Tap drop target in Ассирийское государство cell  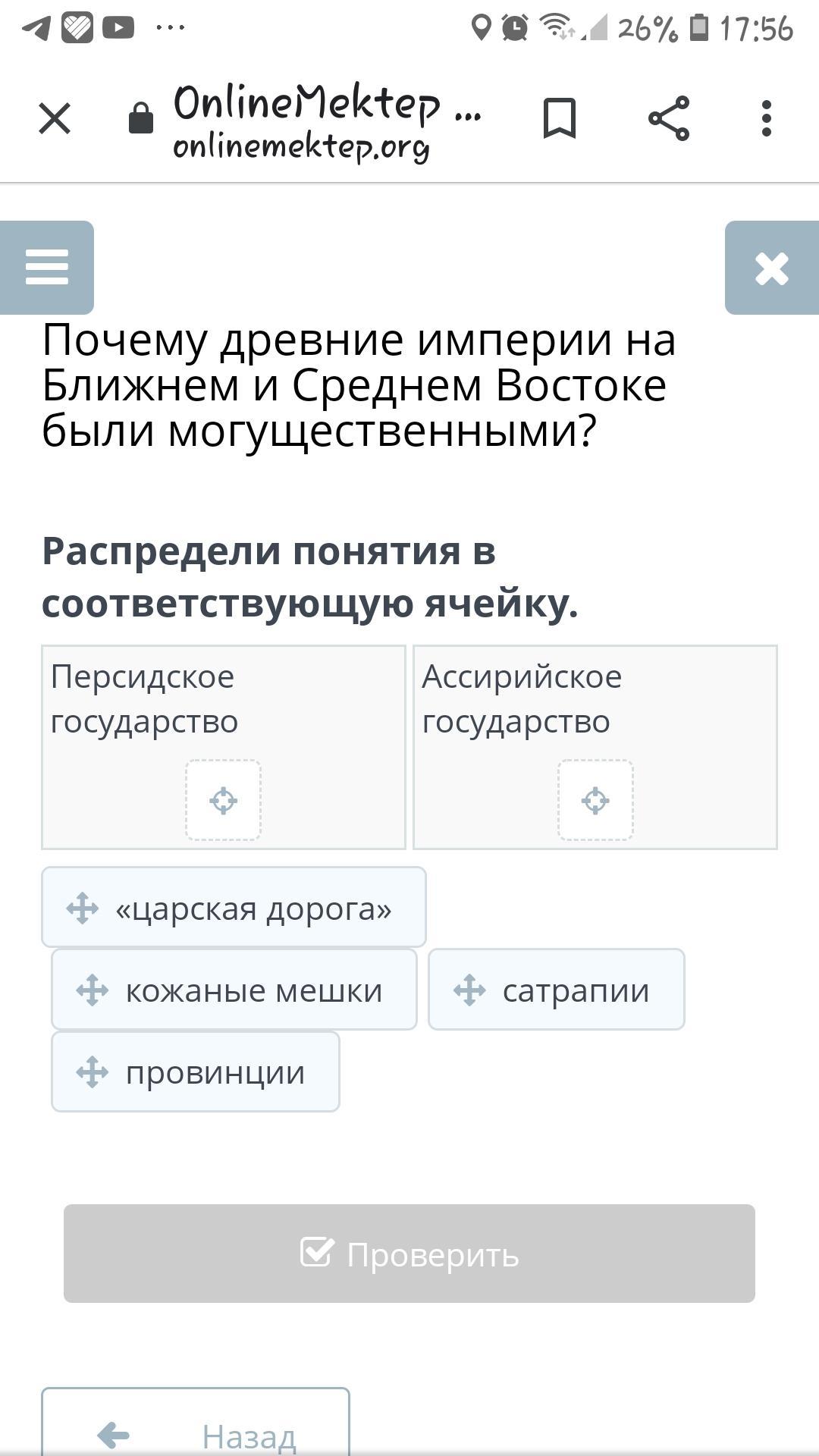click(x=595, y=801)
